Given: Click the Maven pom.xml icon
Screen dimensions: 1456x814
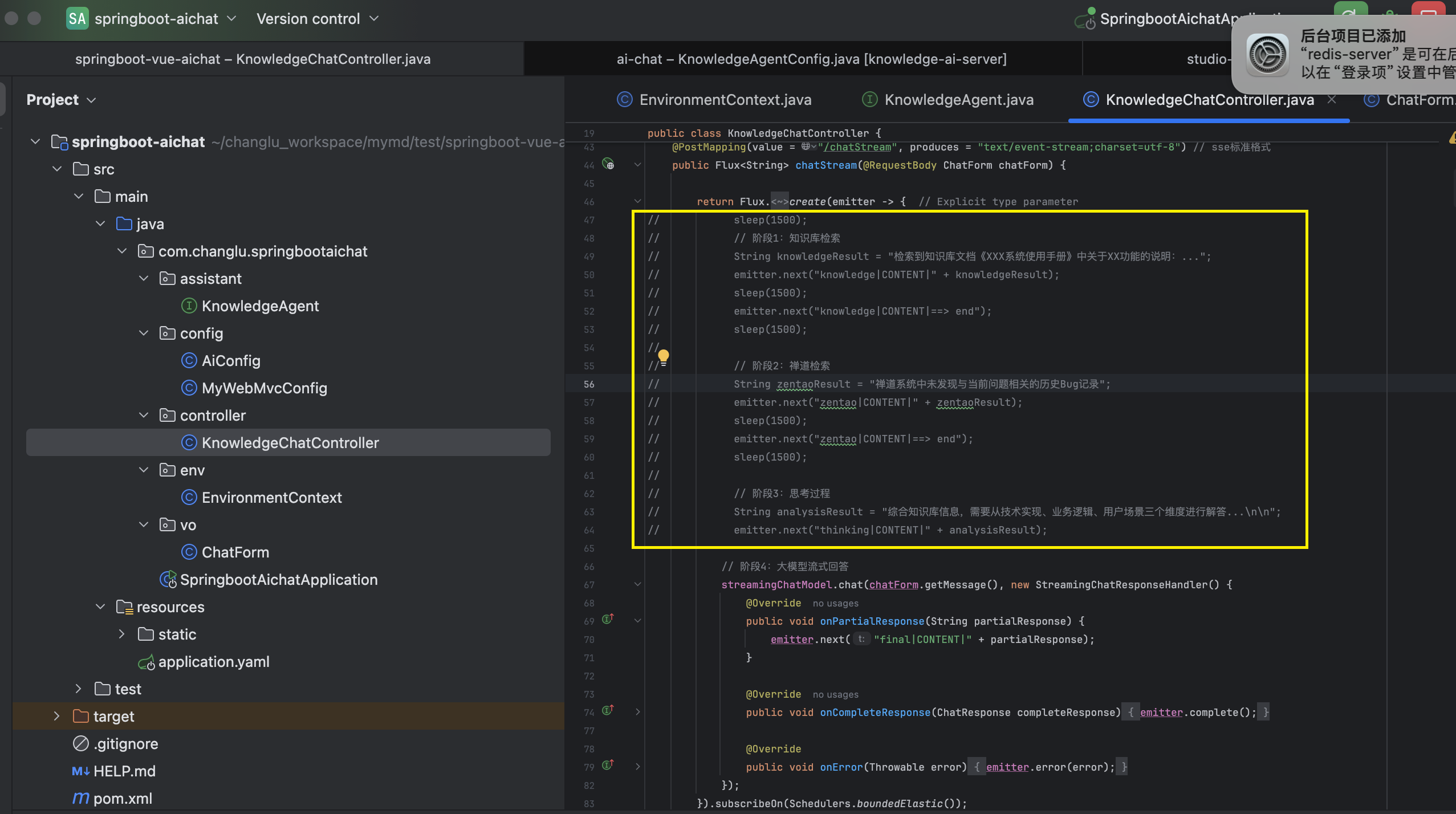Looking at the screenshot, I should point(80,799).
